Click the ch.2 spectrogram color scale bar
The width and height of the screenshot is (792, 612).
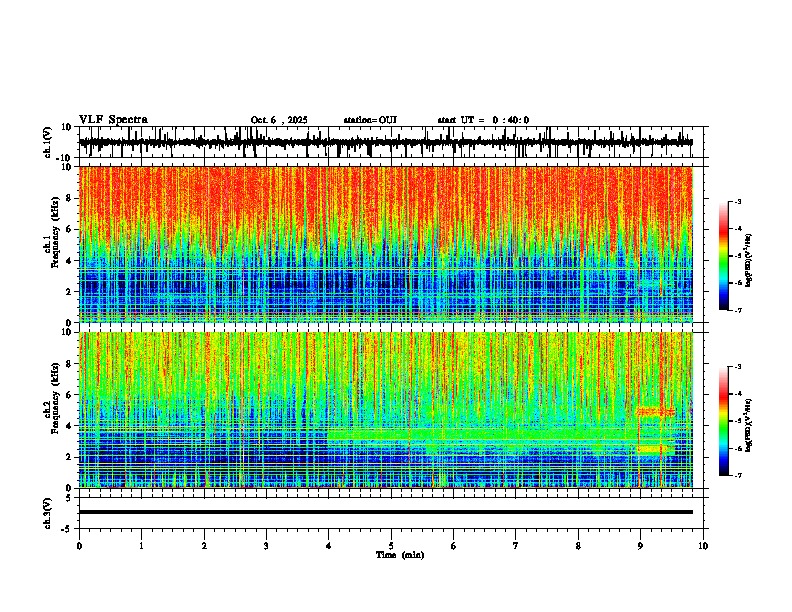click(723, 421)
